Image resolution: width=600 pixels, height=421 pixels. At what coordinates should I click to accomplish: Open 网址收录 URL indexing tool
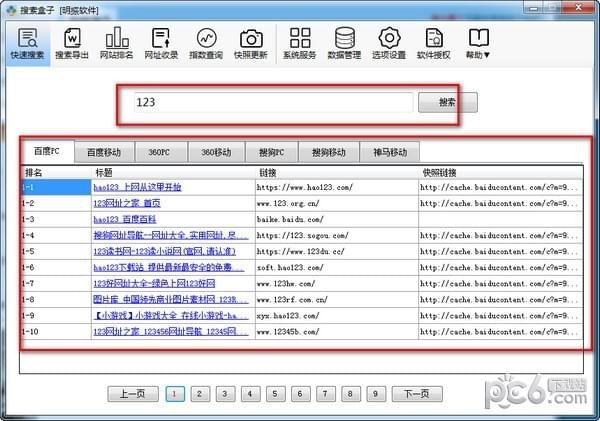(161, 43)
